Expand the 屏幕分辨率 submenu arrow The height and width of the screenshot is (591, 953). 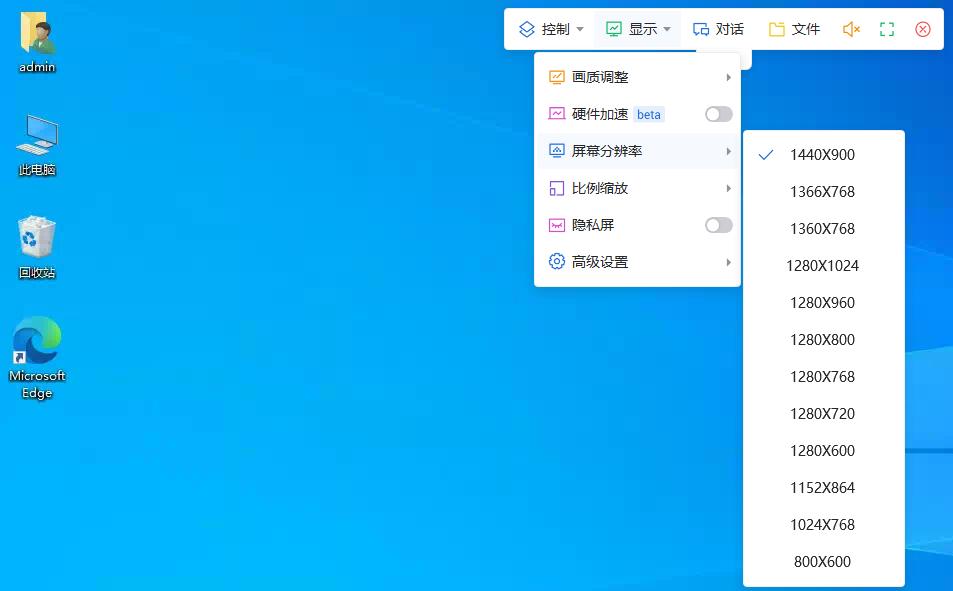[728, 151]
